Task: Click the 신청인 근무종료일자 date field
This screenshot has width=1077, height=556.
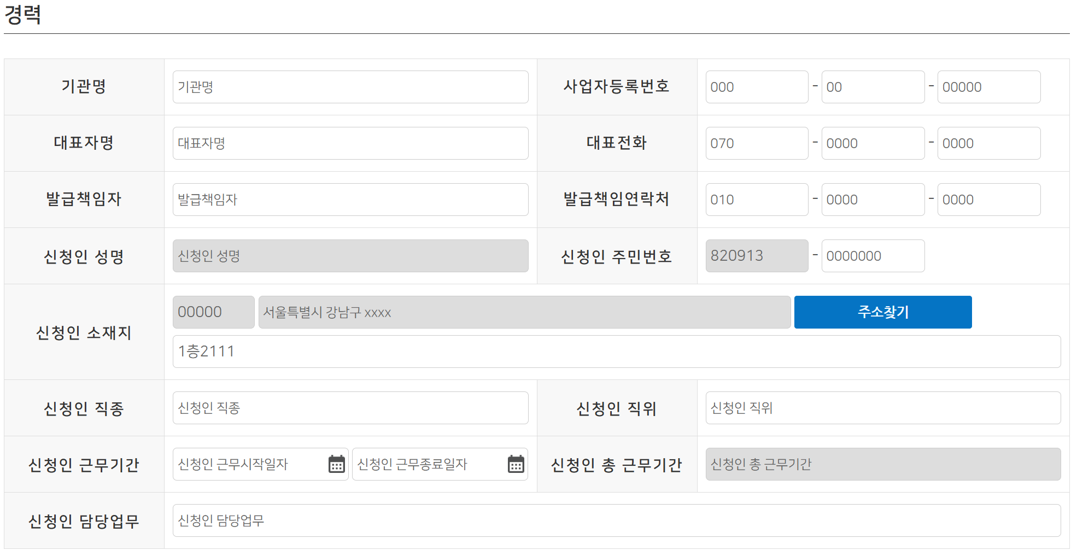Action: (x=440, y=465)
